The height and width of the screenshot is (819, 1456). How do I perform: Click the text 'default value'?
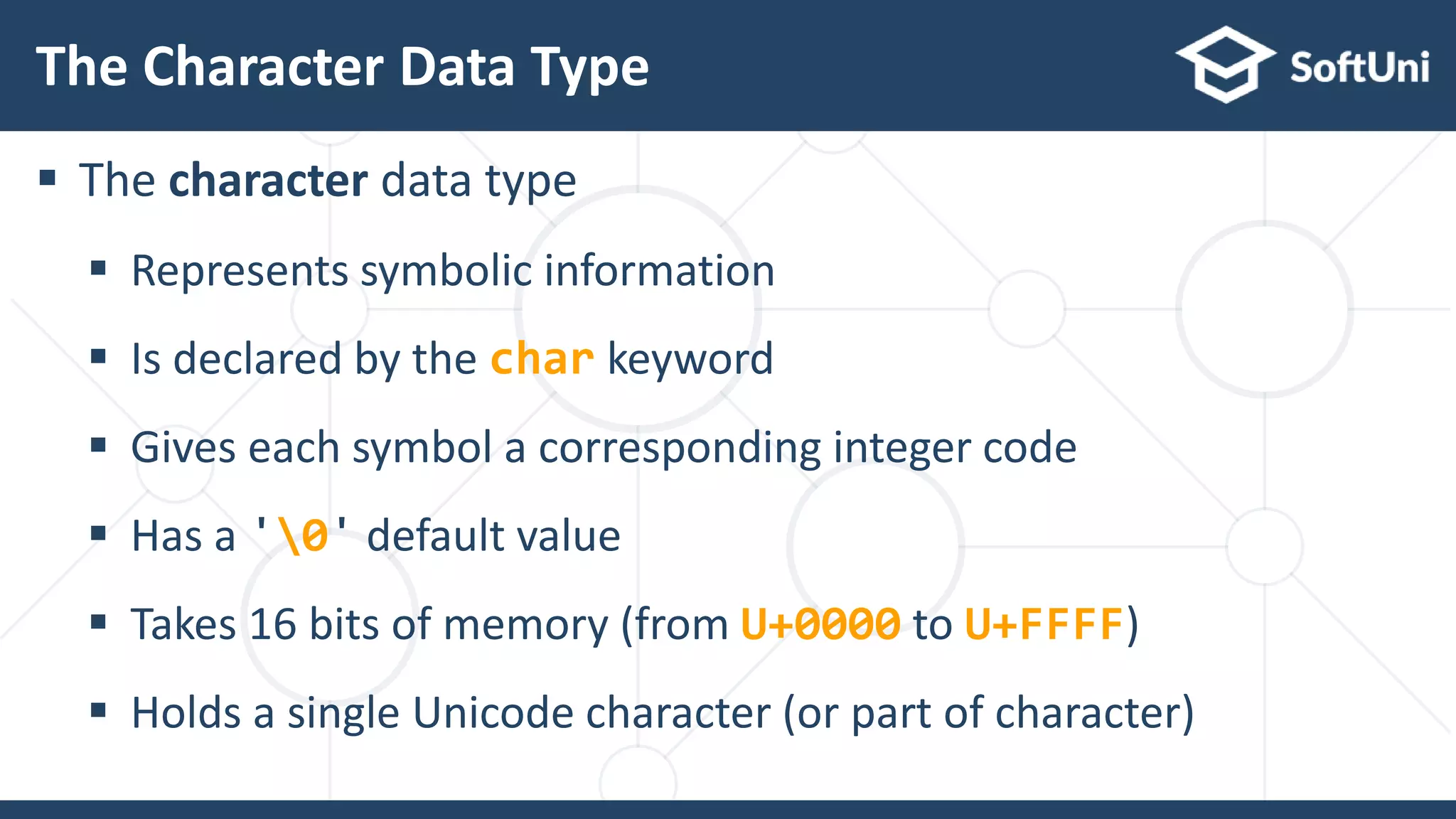pos(493,536)
